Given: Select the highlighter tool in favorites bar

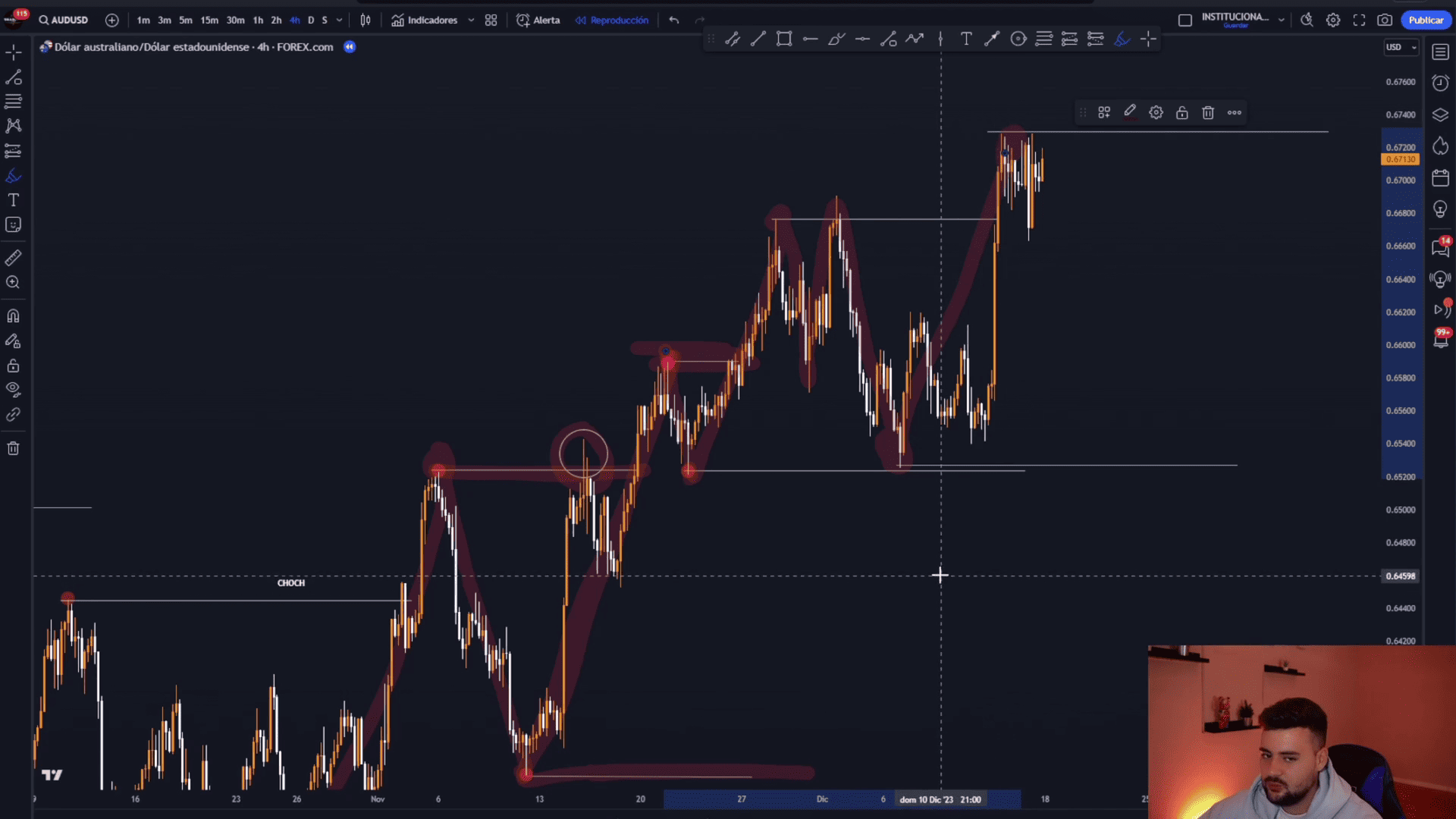Looking at the screenshot, I should [x=1122, y=39].
